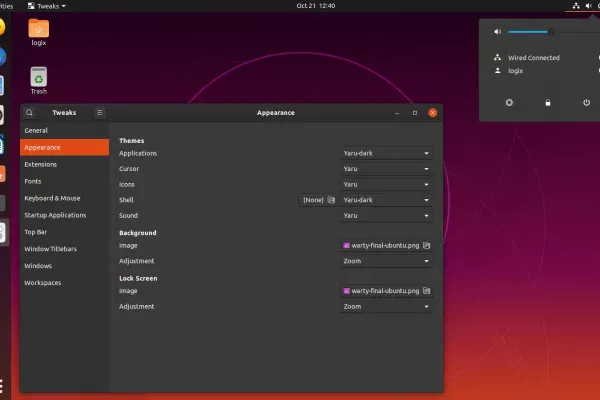The height and width of the screenshot is (400, 600).
Task: Expand the Shell theme Yaru-dark dropdown
Action: 386,200
